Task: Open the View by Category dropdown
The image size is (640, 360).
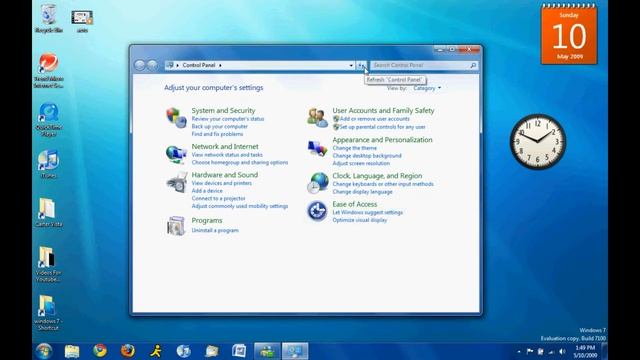Action: (x=427, y=88)
